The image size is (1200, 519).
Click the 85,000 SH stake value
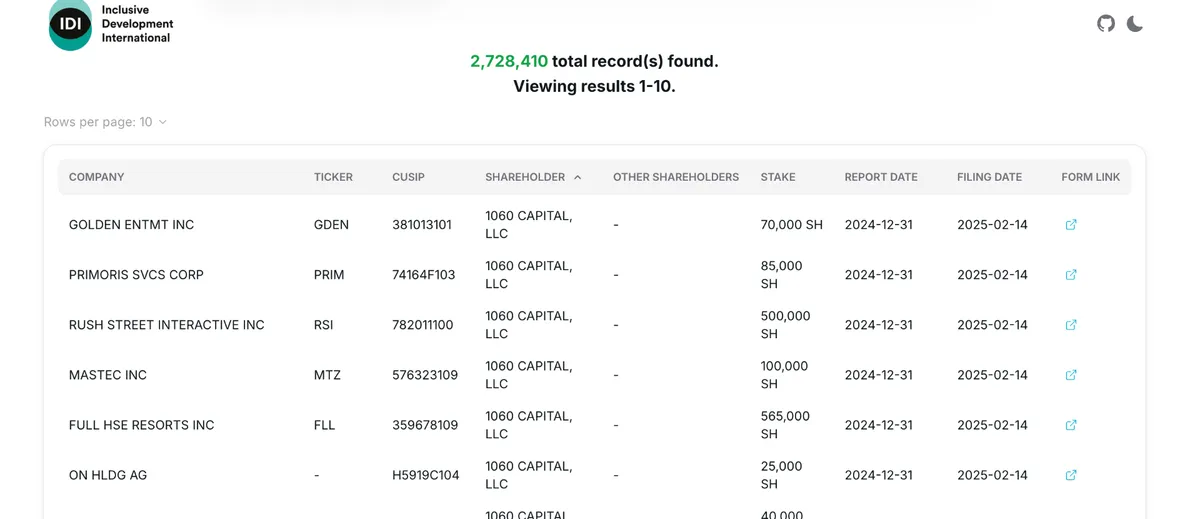pyautogui.click(x=782, y=275)
